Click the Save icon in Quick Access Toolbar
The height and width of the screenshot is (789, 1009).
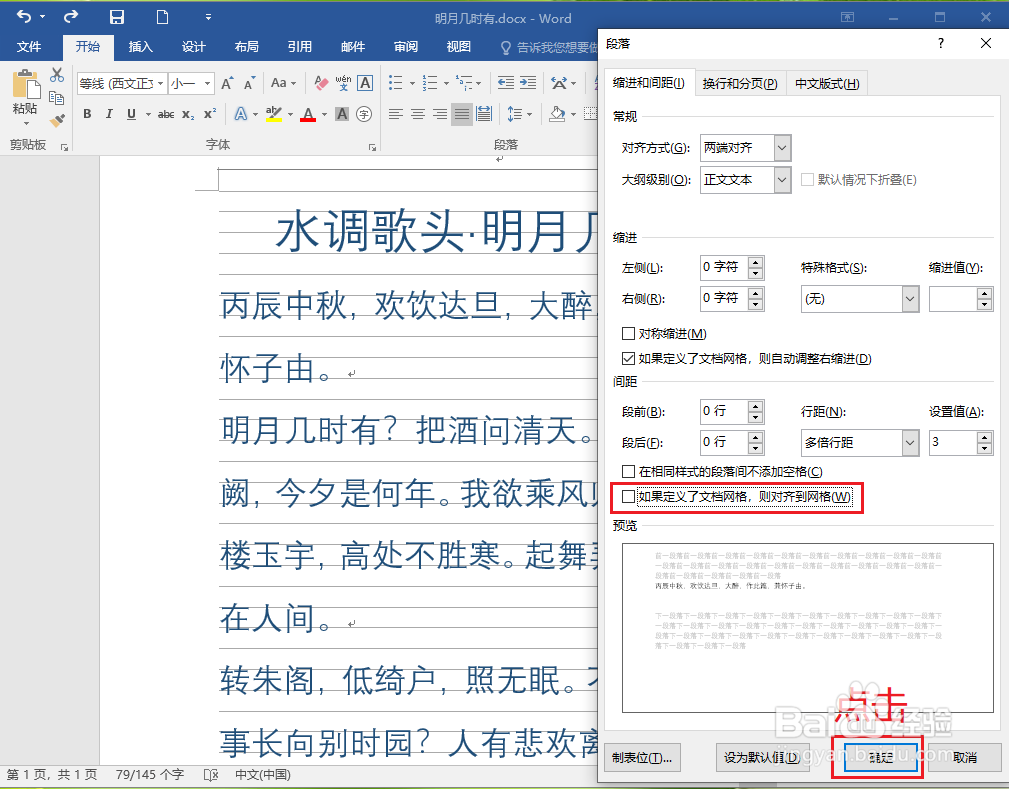[x=119, y=17]
